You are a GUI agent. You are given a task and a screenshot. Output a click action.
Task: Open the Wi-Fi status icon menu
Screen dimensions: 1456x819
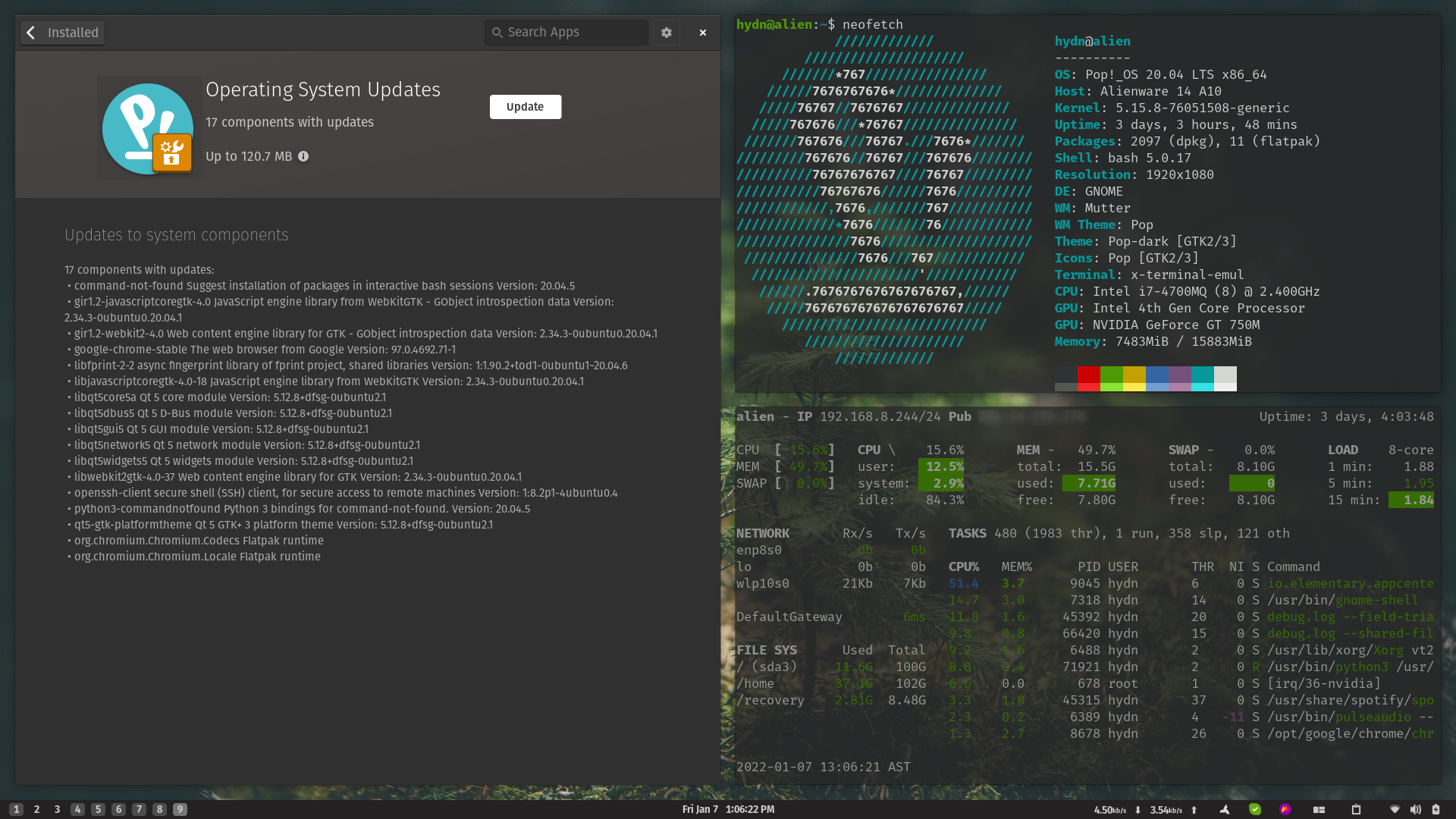click(x=1394, y=809)
